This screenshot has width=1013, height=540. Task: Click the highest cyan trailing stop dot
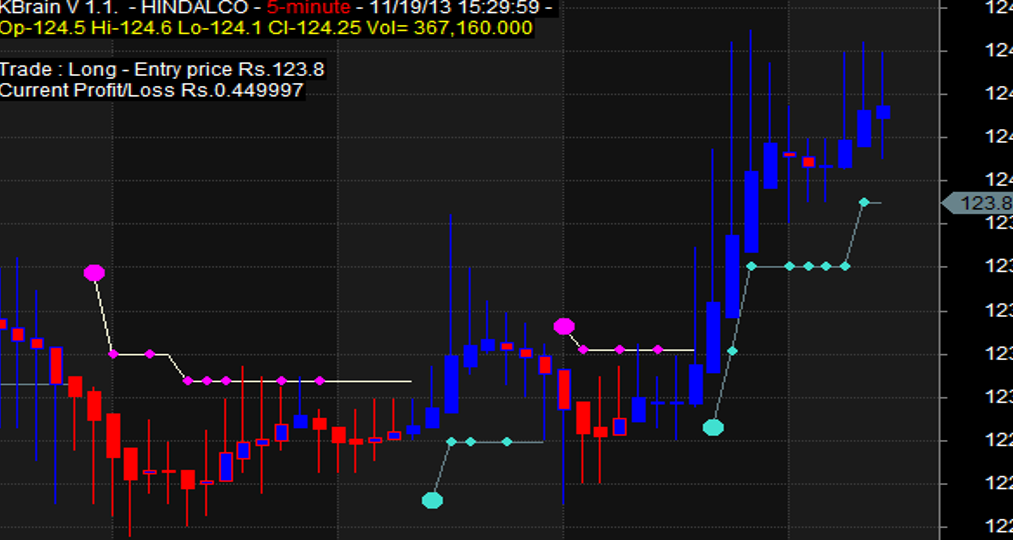864,203
